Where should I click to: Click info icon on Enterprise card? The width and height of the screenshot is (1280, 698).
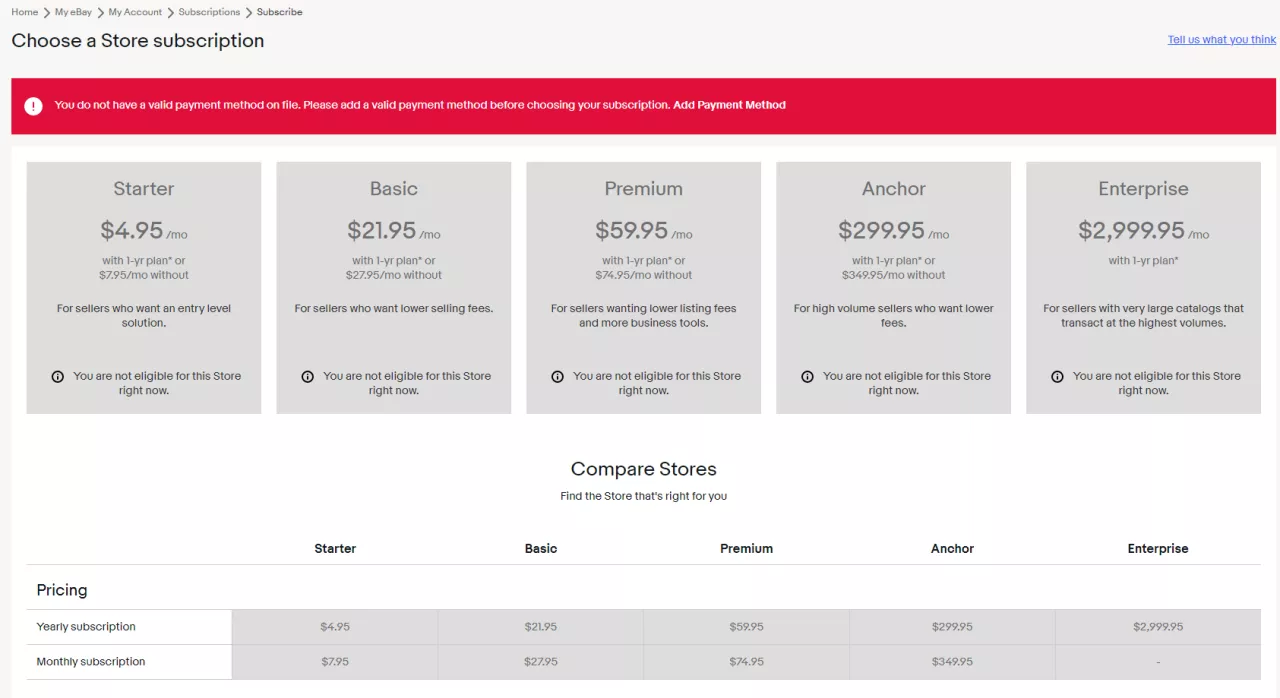pos(1058,377)
